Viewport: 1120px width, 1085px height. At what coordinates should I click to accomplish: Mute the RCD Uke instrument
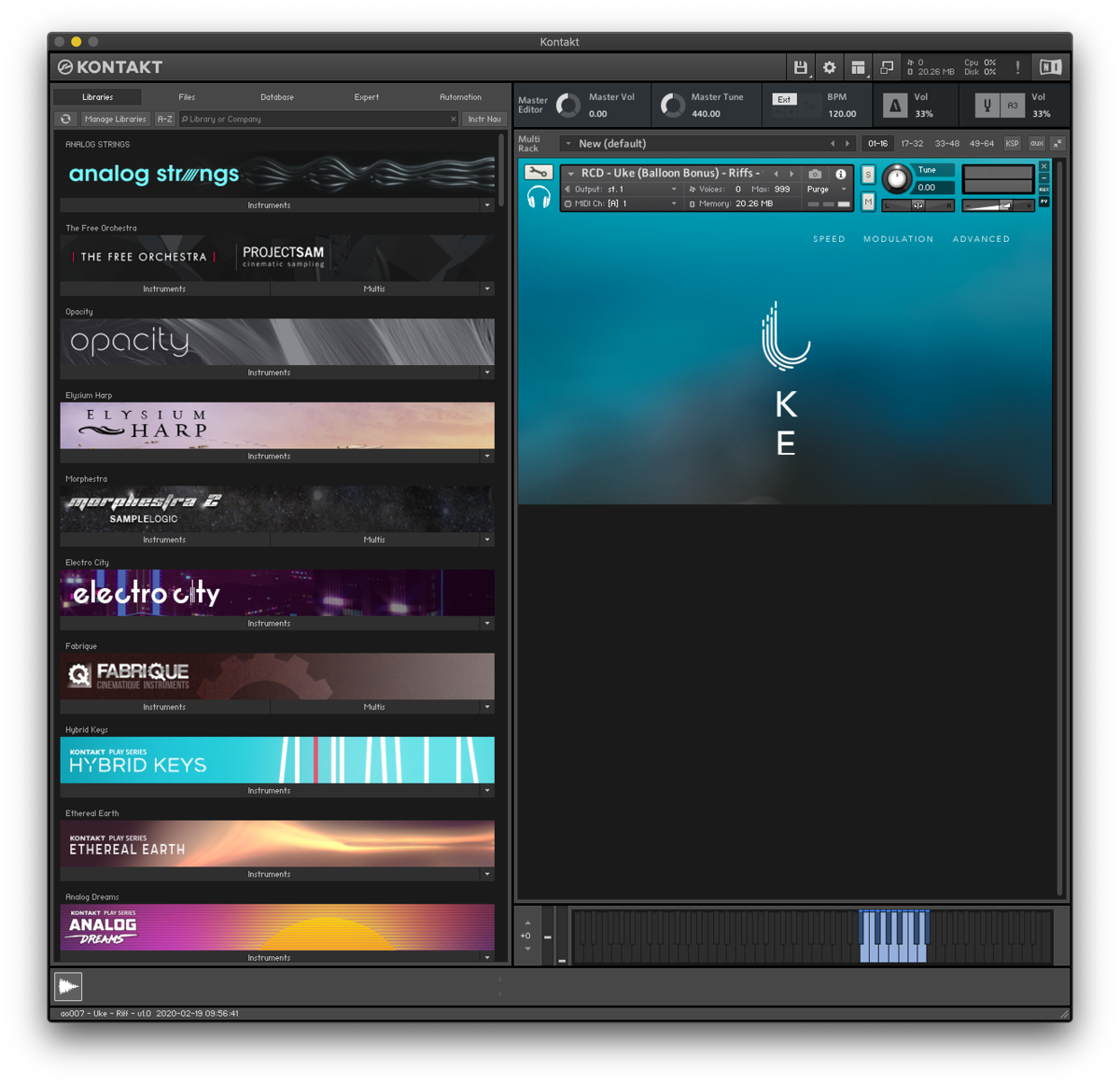click(868, 202)
